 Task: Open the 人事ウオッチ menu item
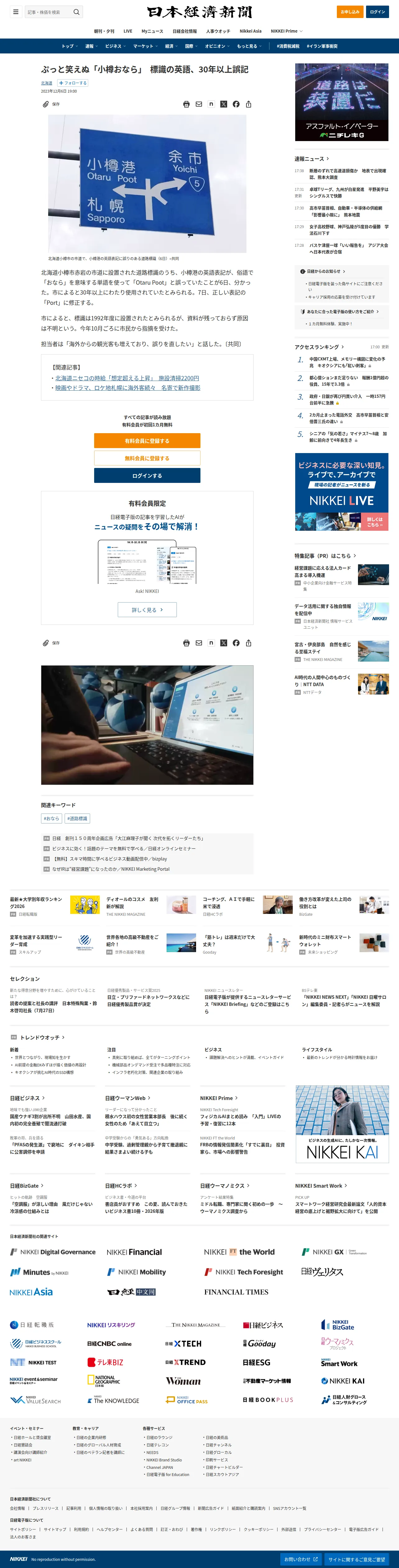218,31
